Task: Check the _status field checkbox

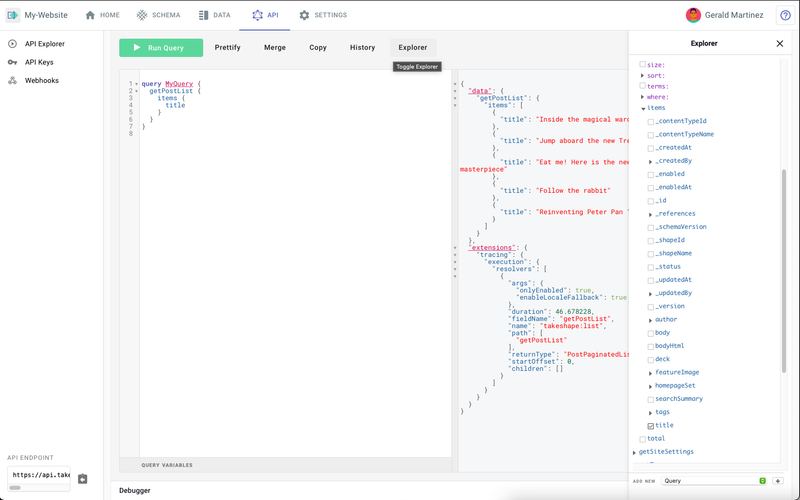Action: pyautogui.click(x=651, y=267)
